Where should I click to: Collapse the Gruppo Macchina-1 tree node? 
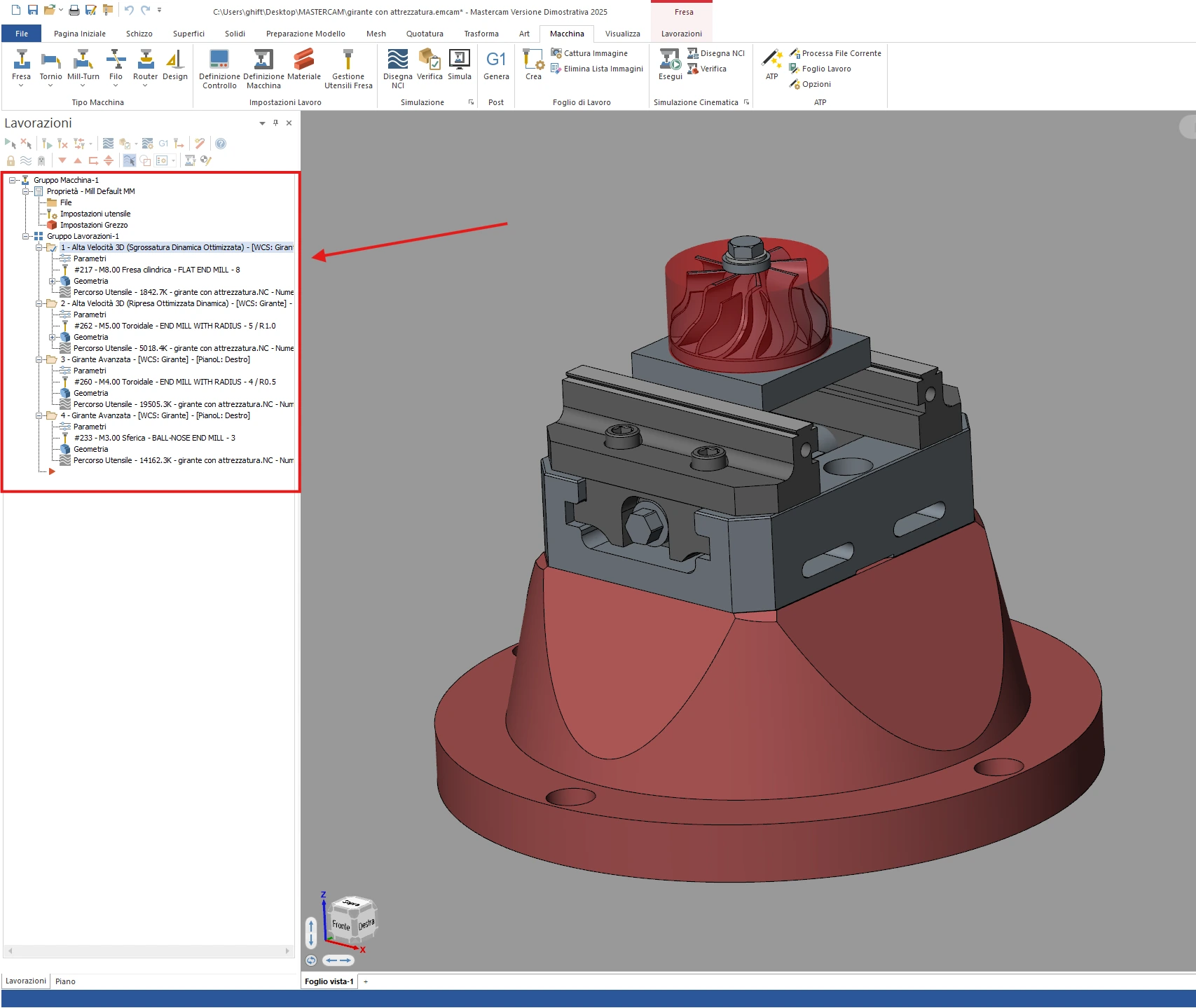13,180
